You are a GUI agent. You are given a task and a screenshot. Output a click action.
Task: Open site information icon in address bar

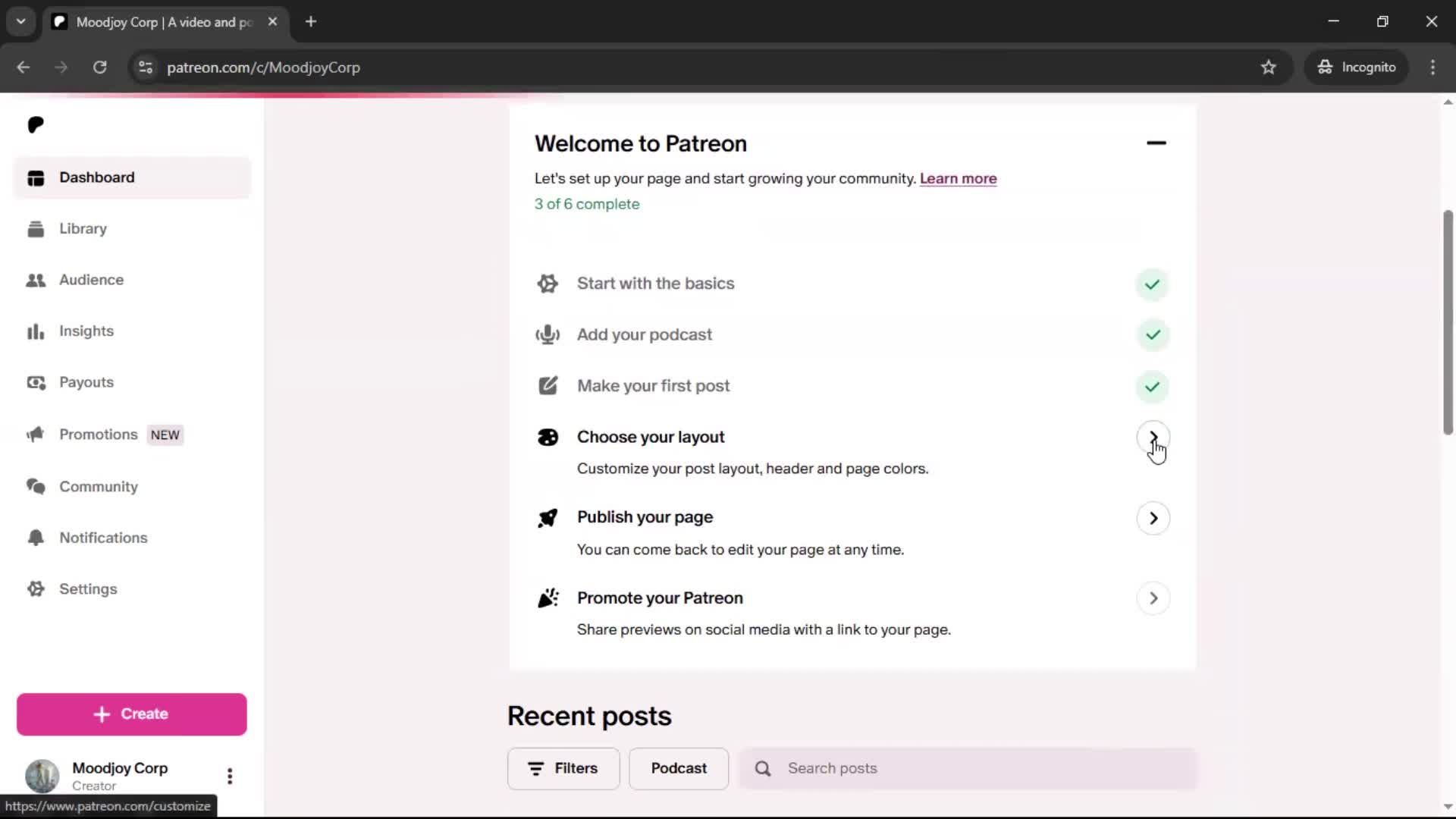point(146,67)
